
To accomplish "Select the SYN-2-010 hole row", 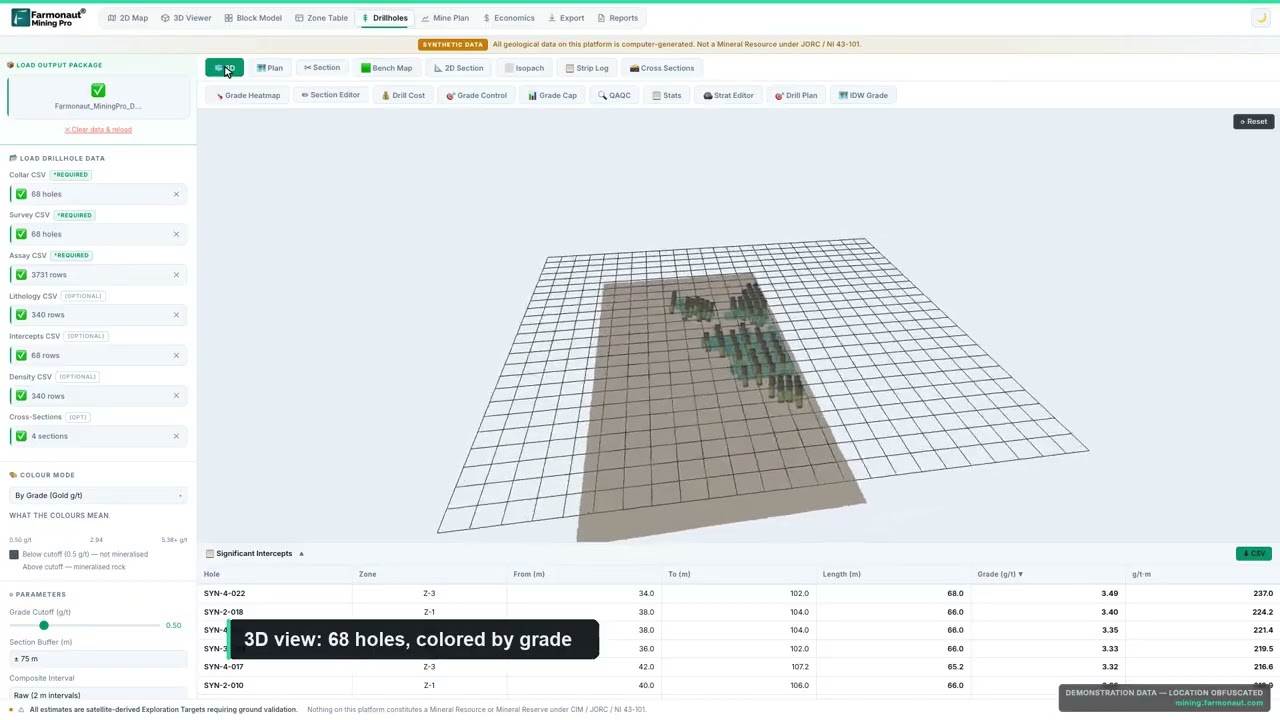I will (738, 685).
